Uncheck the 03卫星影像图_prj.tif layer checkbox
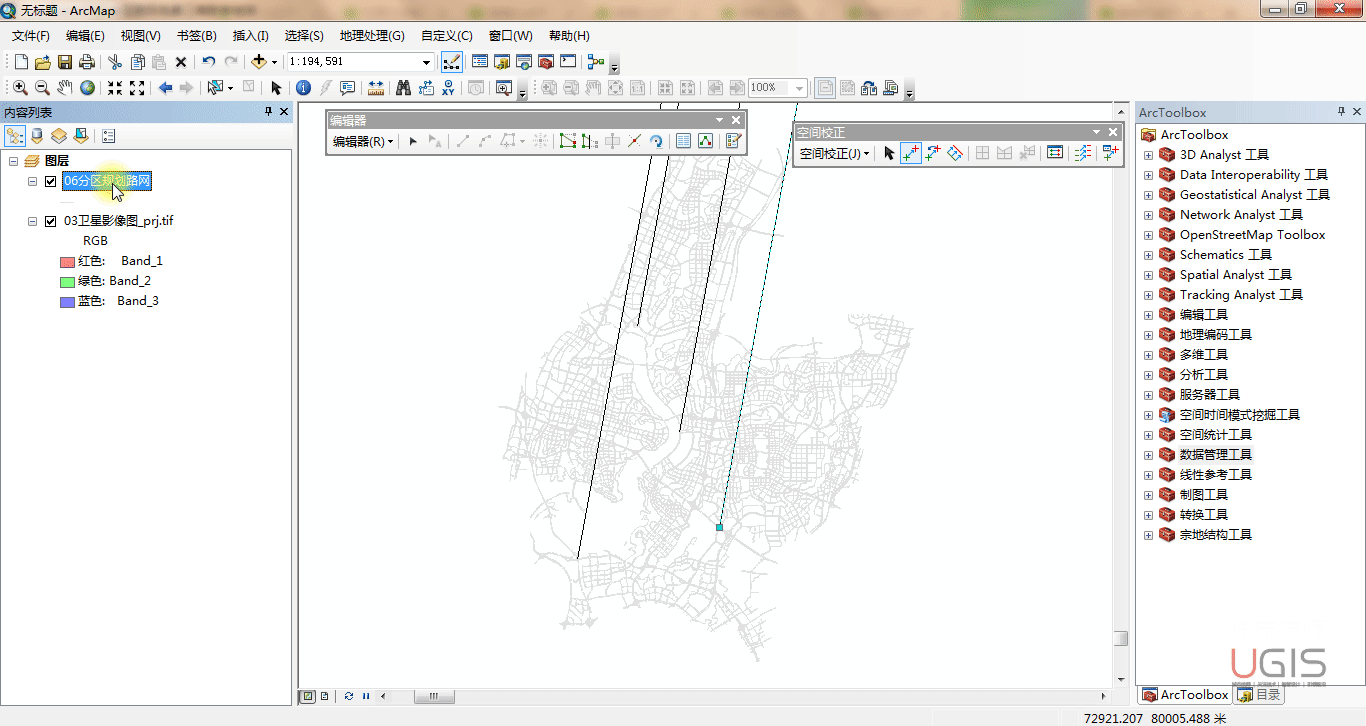The width and height of the screenshot is (1366, 726). (x=50, y=221)
